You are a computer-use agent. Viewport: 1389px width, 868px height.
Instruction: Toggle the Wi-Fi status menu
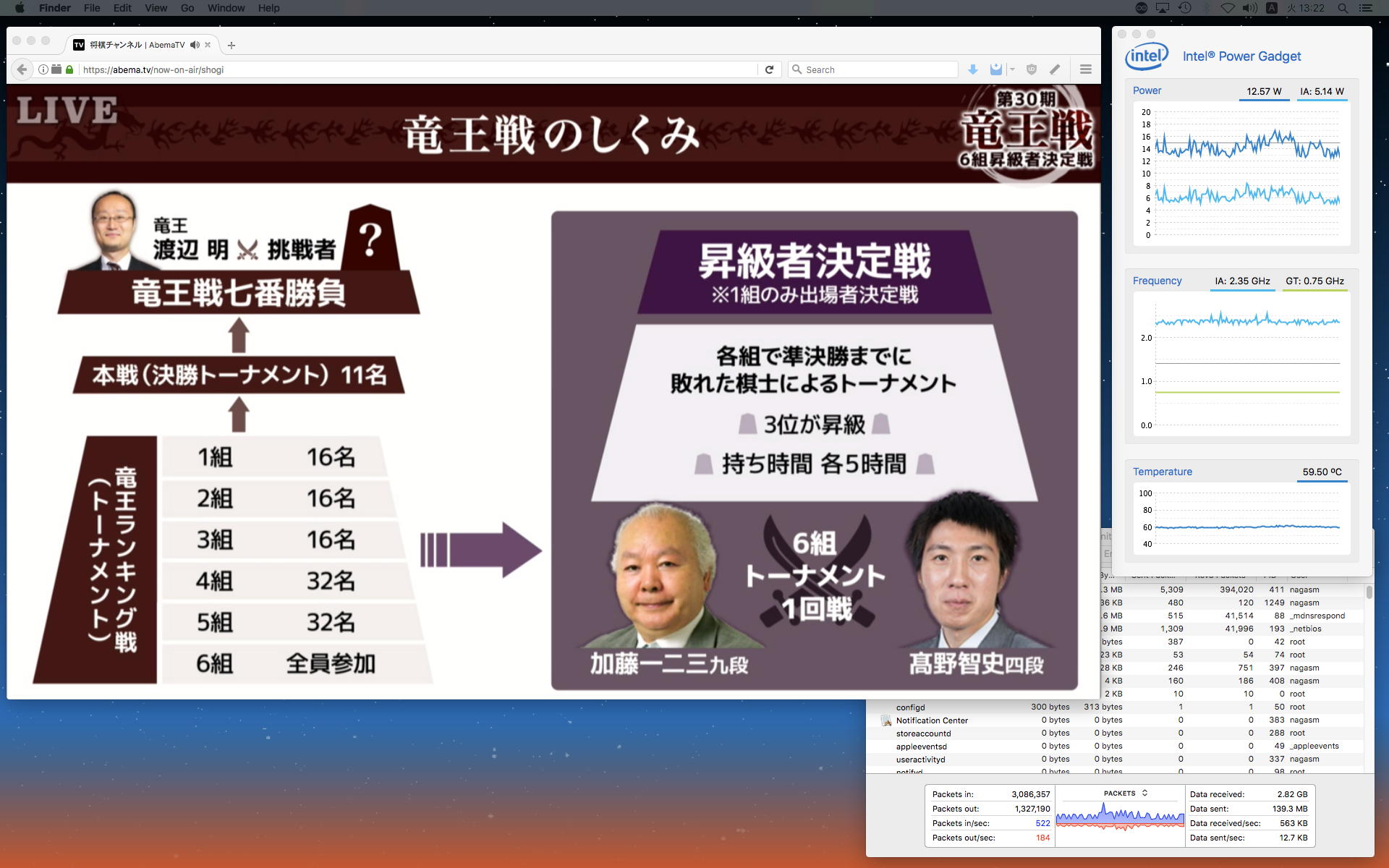(x=1228, y=8)
